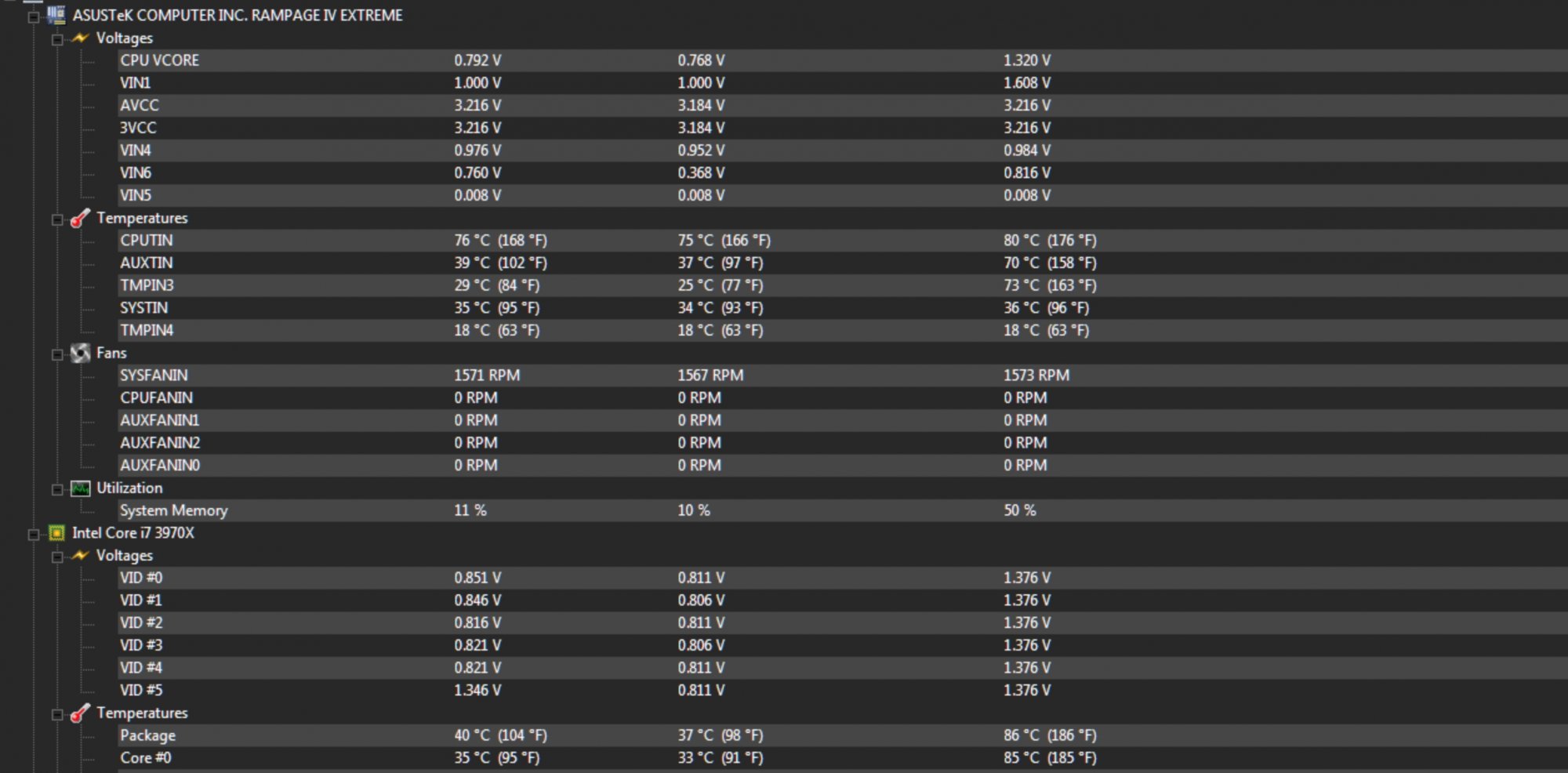Click the CPU chip icon beside Intel Core i7
The width and height of the screenshot is (1568, 773).
pyautogui.click(x=56, y=533)
